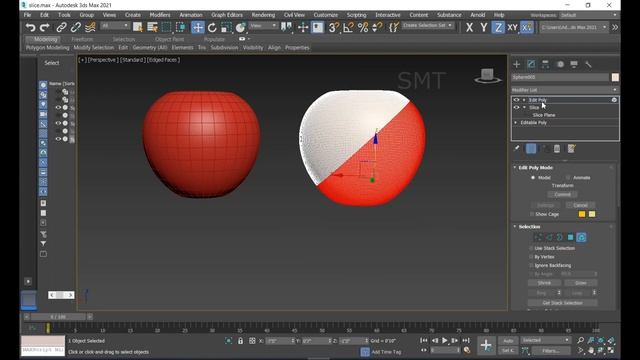The width and height of the screenshot is (640, 360).
Task: Enable the By Vertex checkbox
Action: (531, 257)
